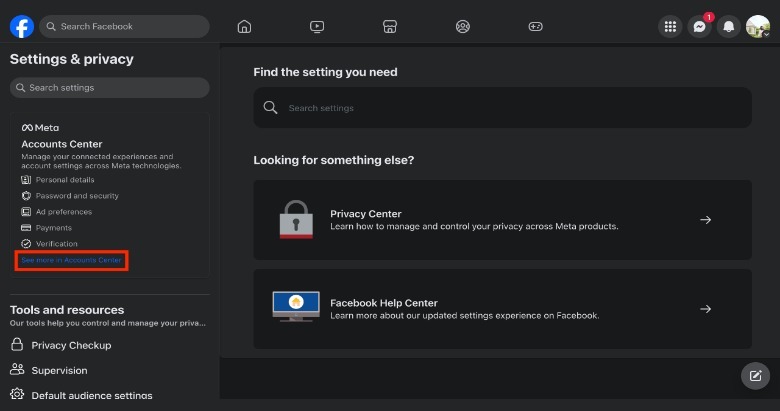Select Privacy Checkup in sidebar

coord(71,345)
